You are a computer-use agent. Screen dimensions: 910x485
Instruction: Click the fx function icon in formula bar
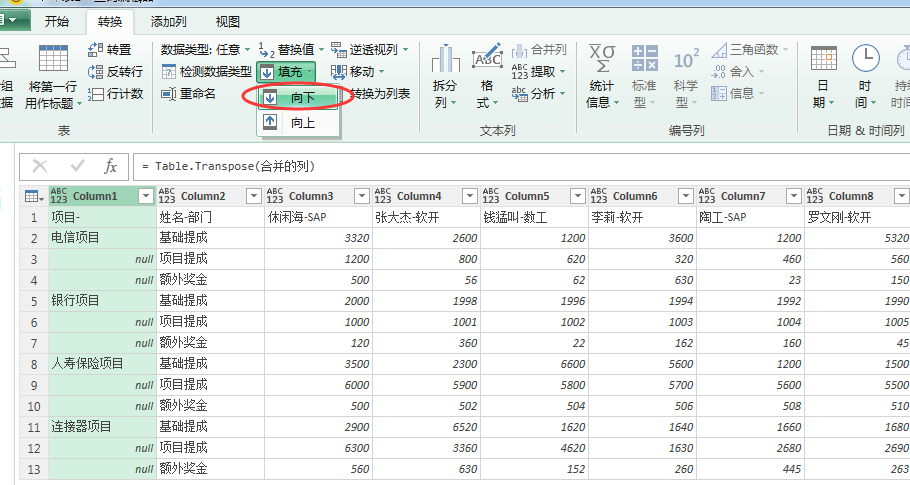pyautogui.click(x=110, y=167)
